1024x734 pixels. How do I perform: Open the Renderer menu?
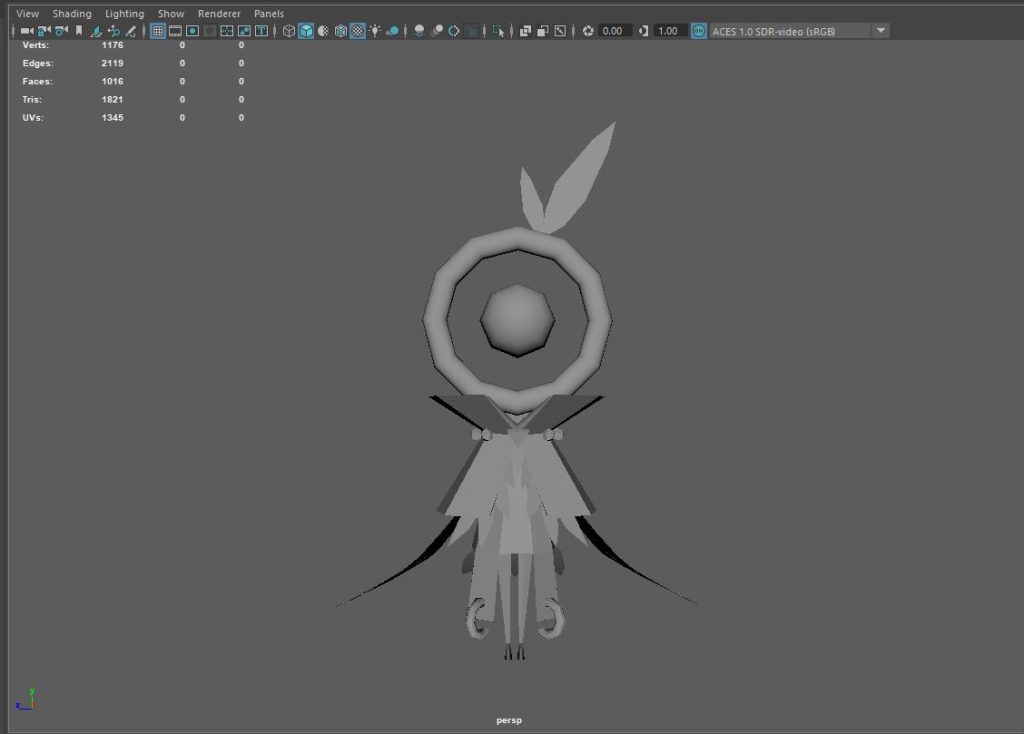[x=219, y=13]
